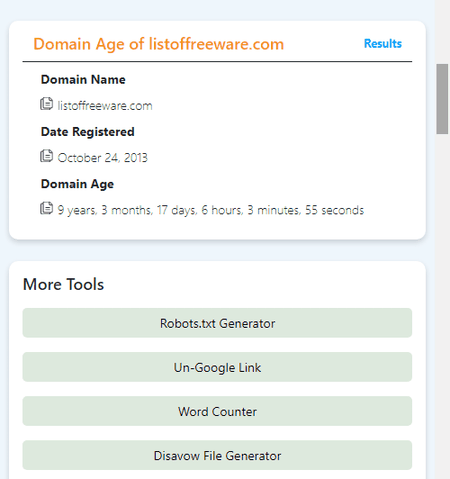450x479 pixels.
Task: Launch the Un-Google Link tool
Action: click(x=217, y=367)
